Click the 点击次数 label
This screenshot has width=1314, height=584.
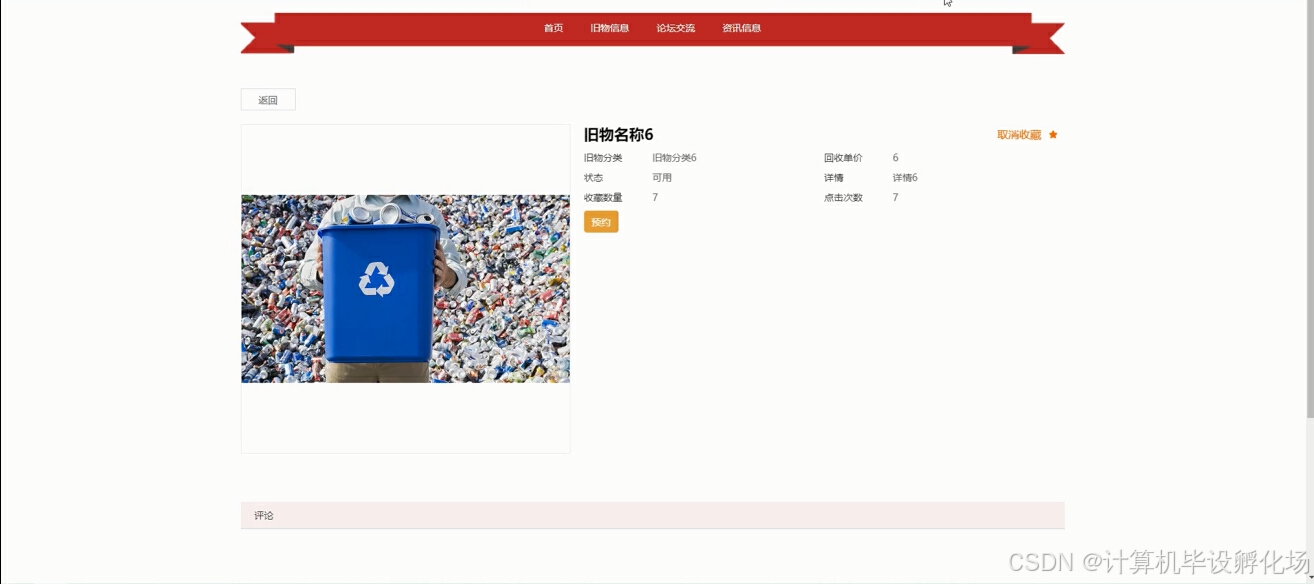pos(843,198)
